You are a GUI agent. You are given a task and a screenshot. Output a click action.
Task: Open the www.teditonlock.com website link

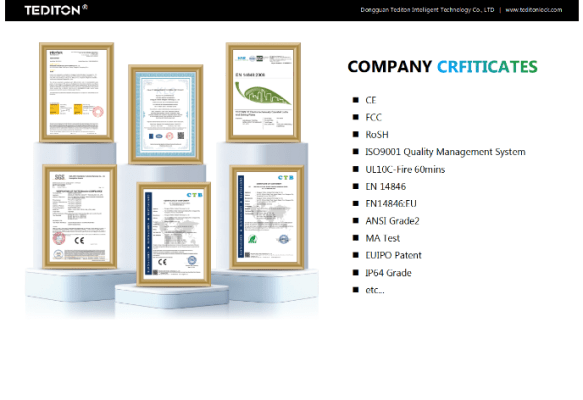534,10
